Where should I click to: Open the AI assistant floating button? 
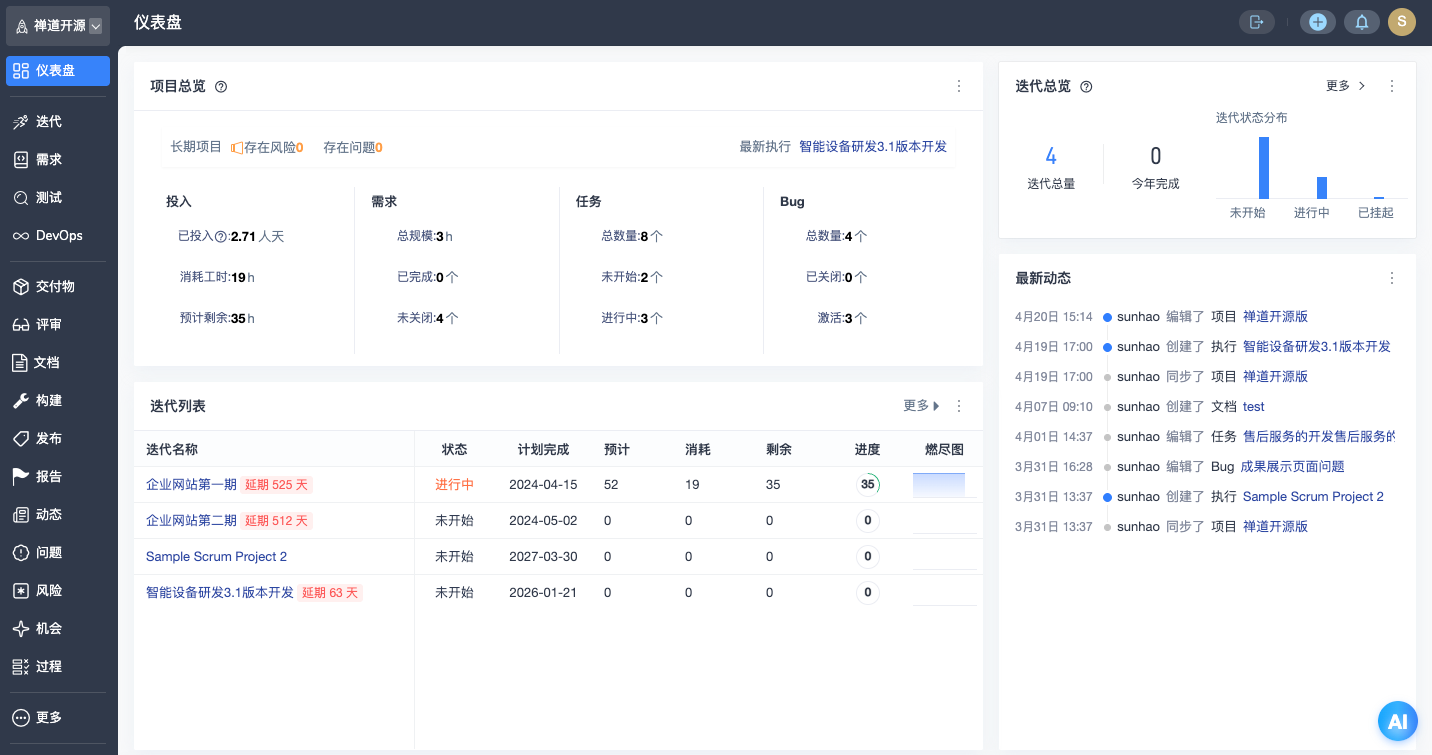coord(1397,721)
